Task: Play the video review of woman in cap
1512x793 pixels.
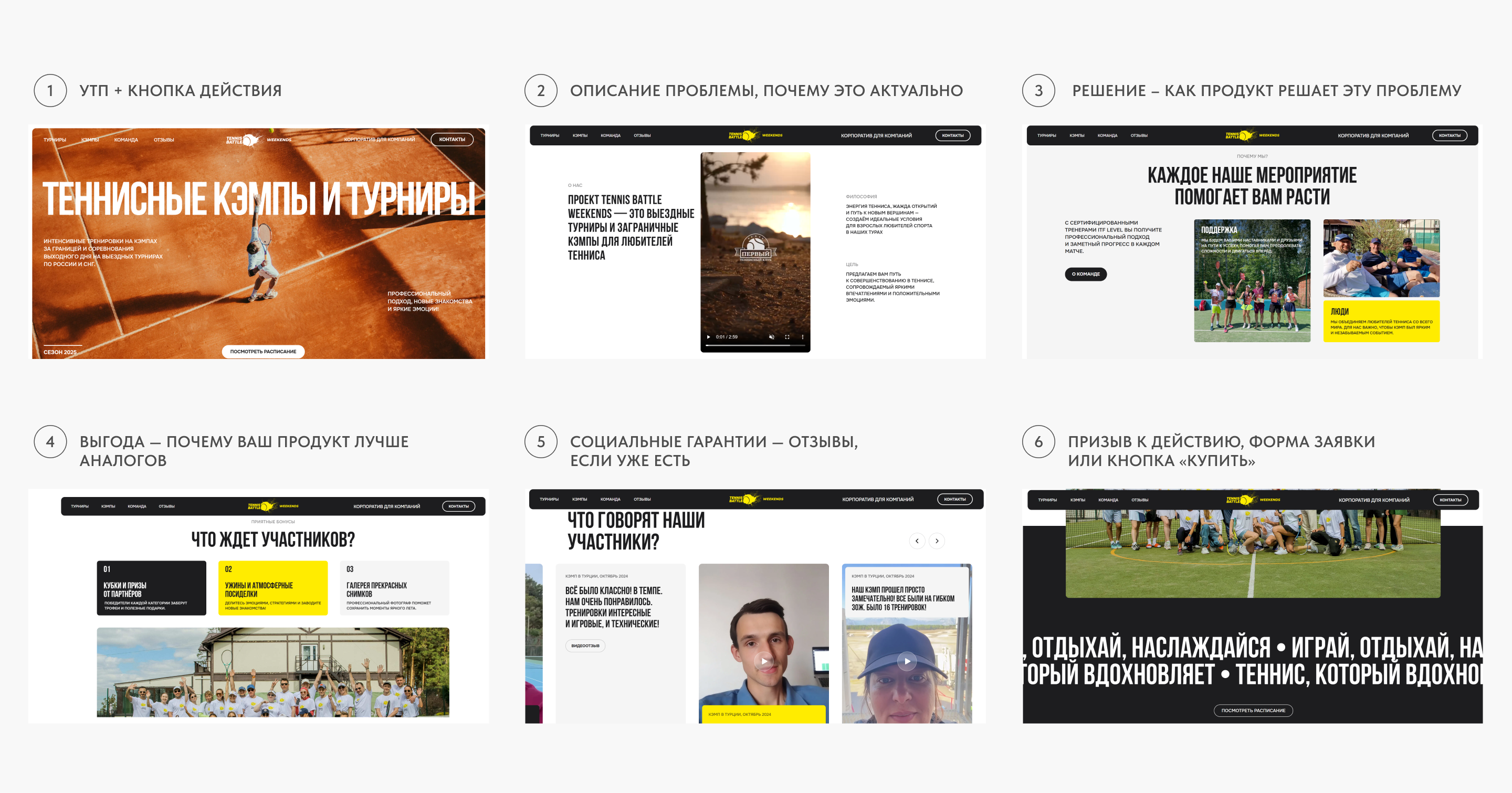Action: tap(907, 661)
